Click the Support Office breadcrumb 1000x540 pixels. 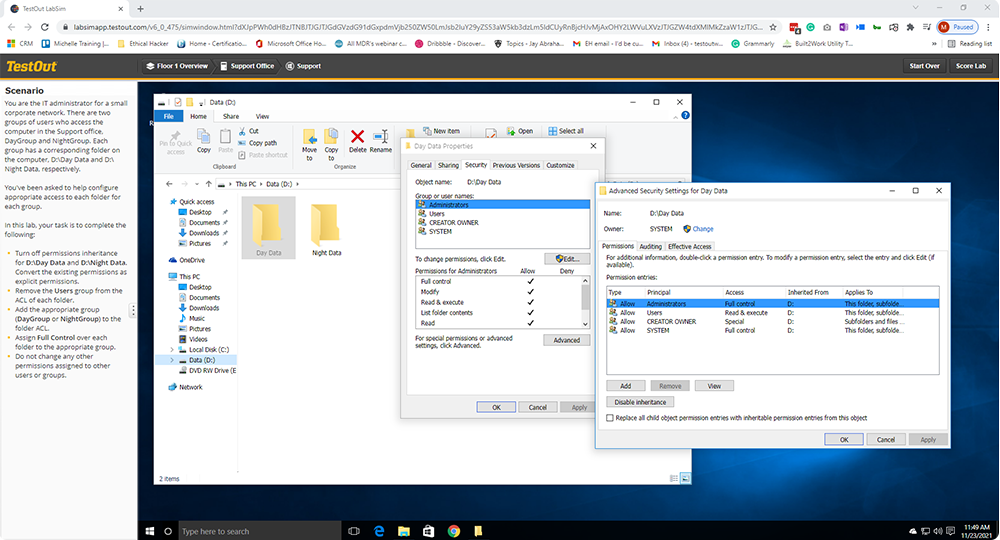click(x=247, y=66)
